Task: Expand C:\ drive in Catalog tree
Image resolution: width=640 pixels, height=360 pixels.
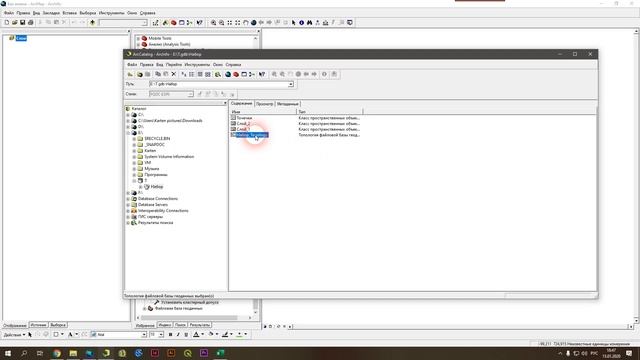Action: tap(128, 115)
